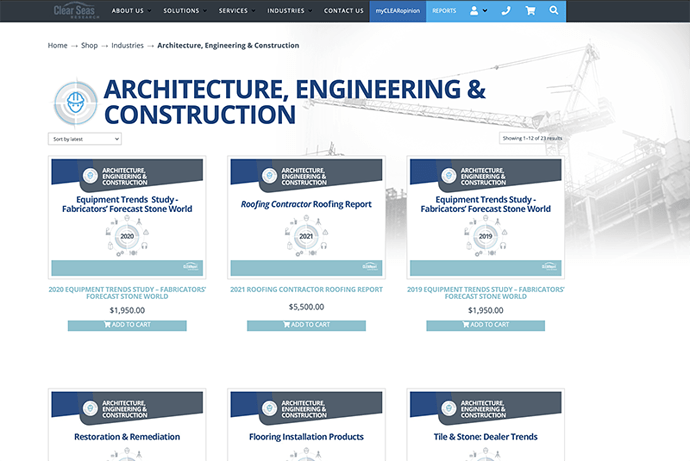Go to Shop breadcrumb
690x461 pixels.
(89, 45)
